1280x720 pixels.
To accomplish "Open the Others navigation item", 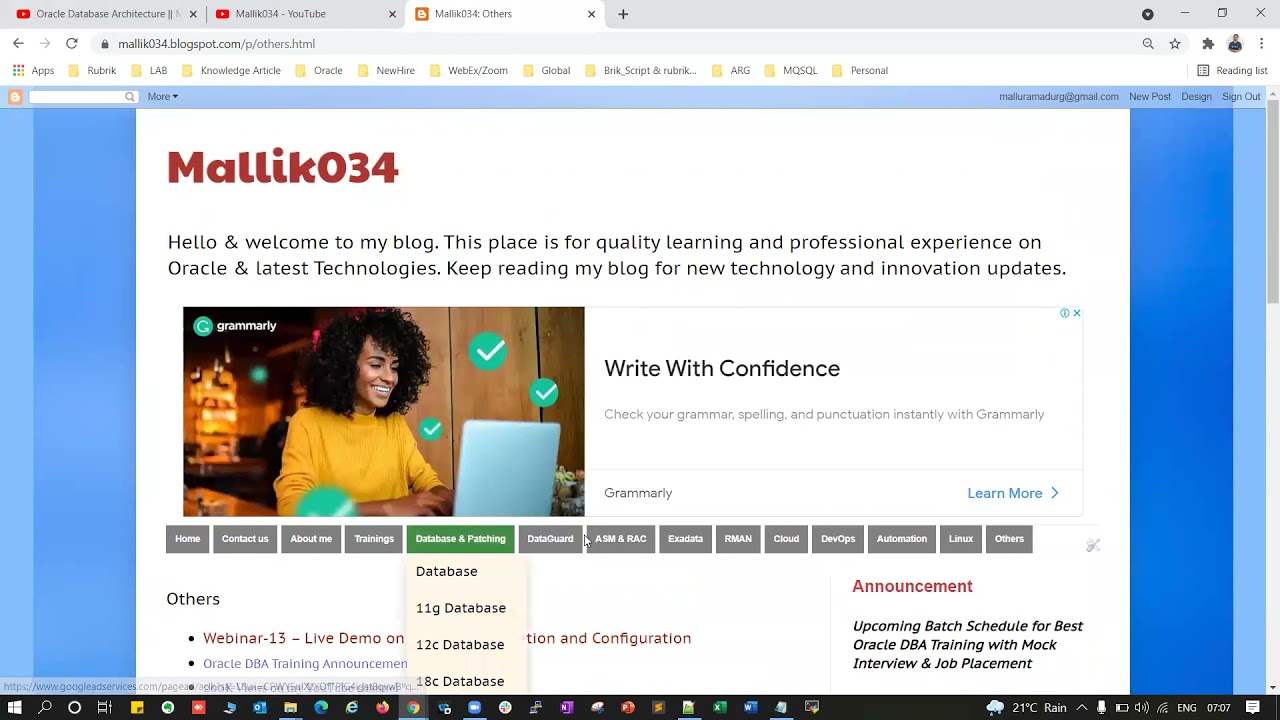I will (x=1009, y=539).
